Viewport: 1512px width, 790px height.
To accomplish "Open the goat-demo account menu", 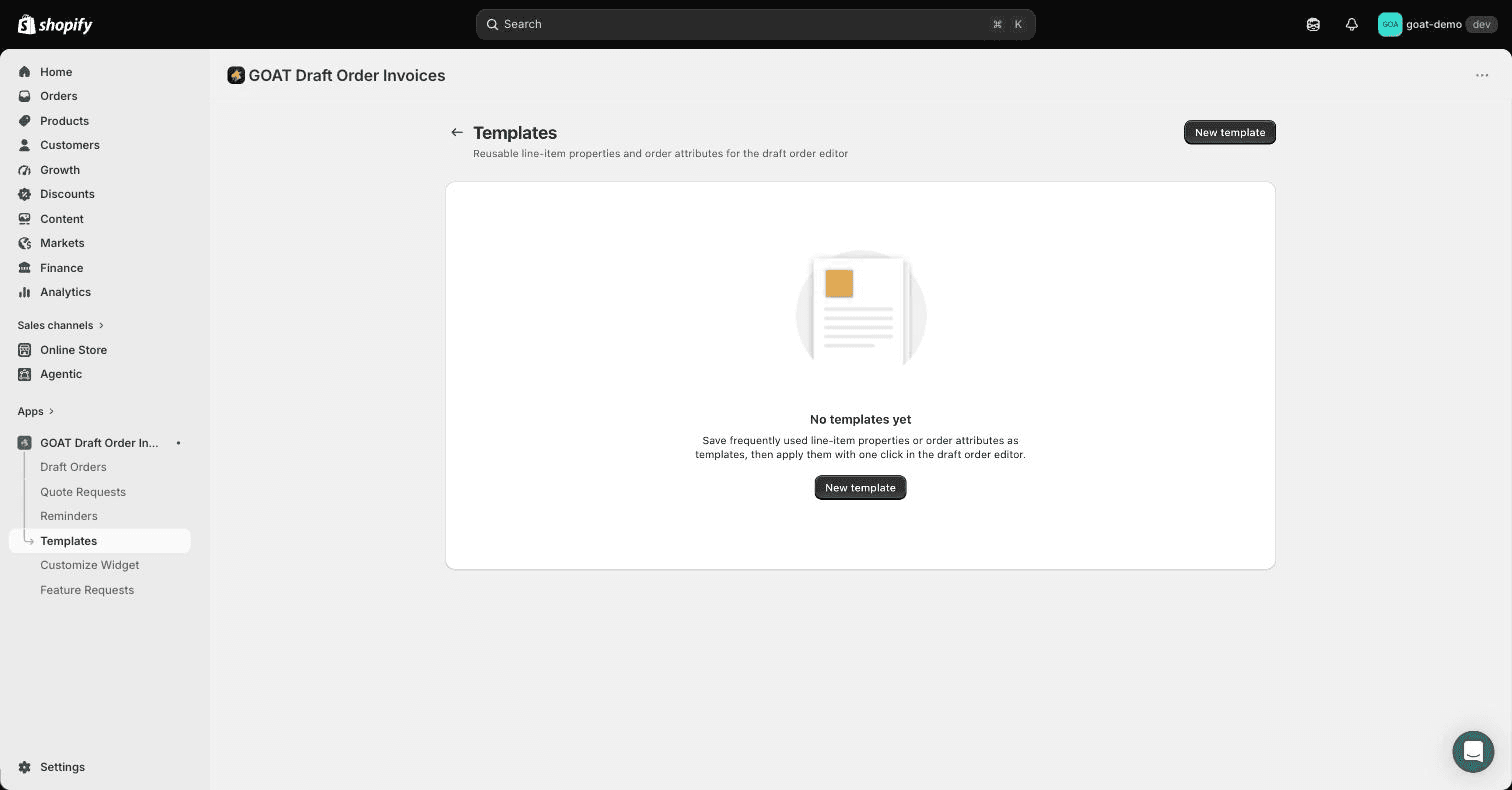I will coord(1437,24).
